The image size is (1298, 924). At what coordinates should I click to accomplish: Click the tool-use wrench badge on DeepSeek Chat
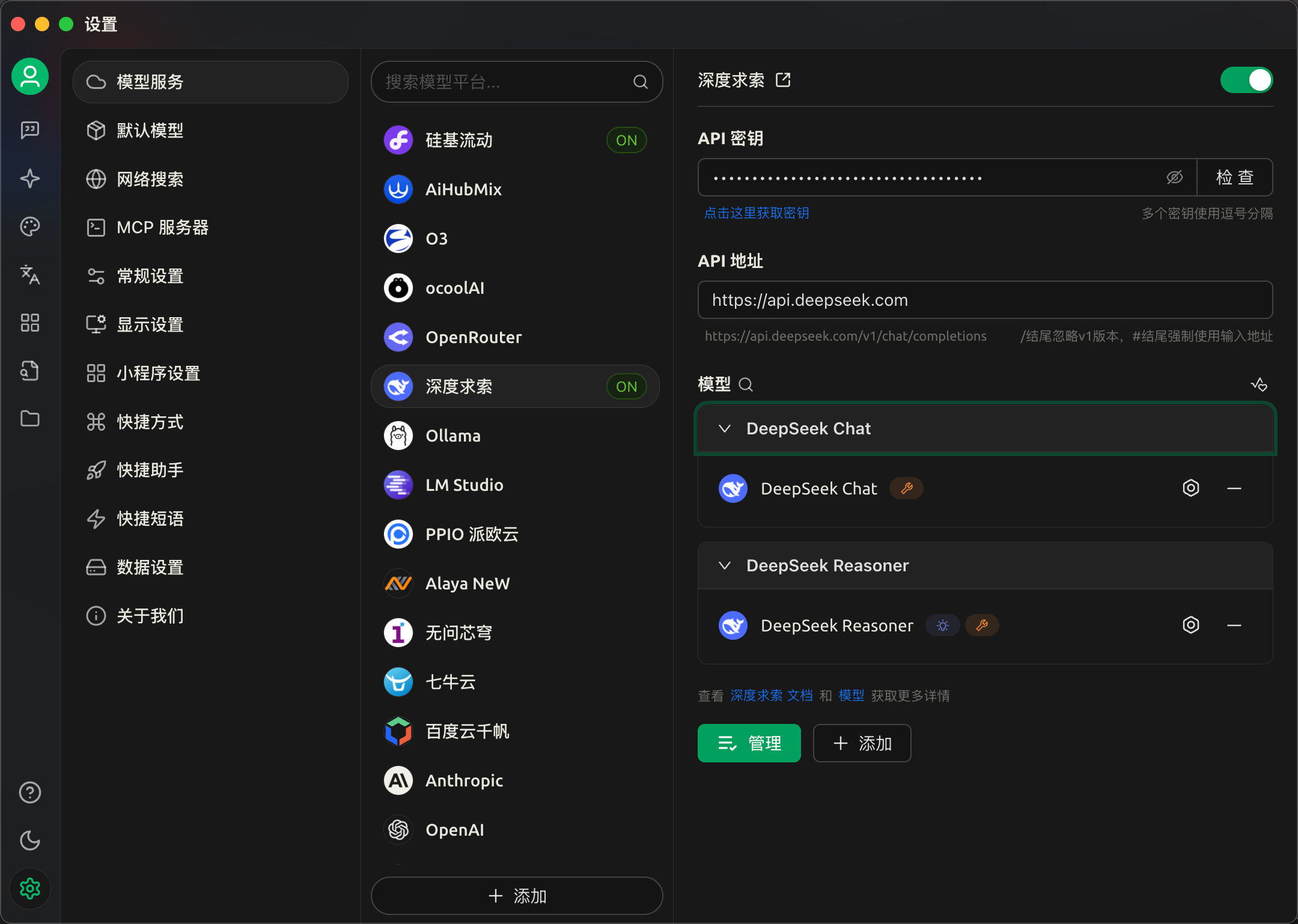[x=907, y=488]
